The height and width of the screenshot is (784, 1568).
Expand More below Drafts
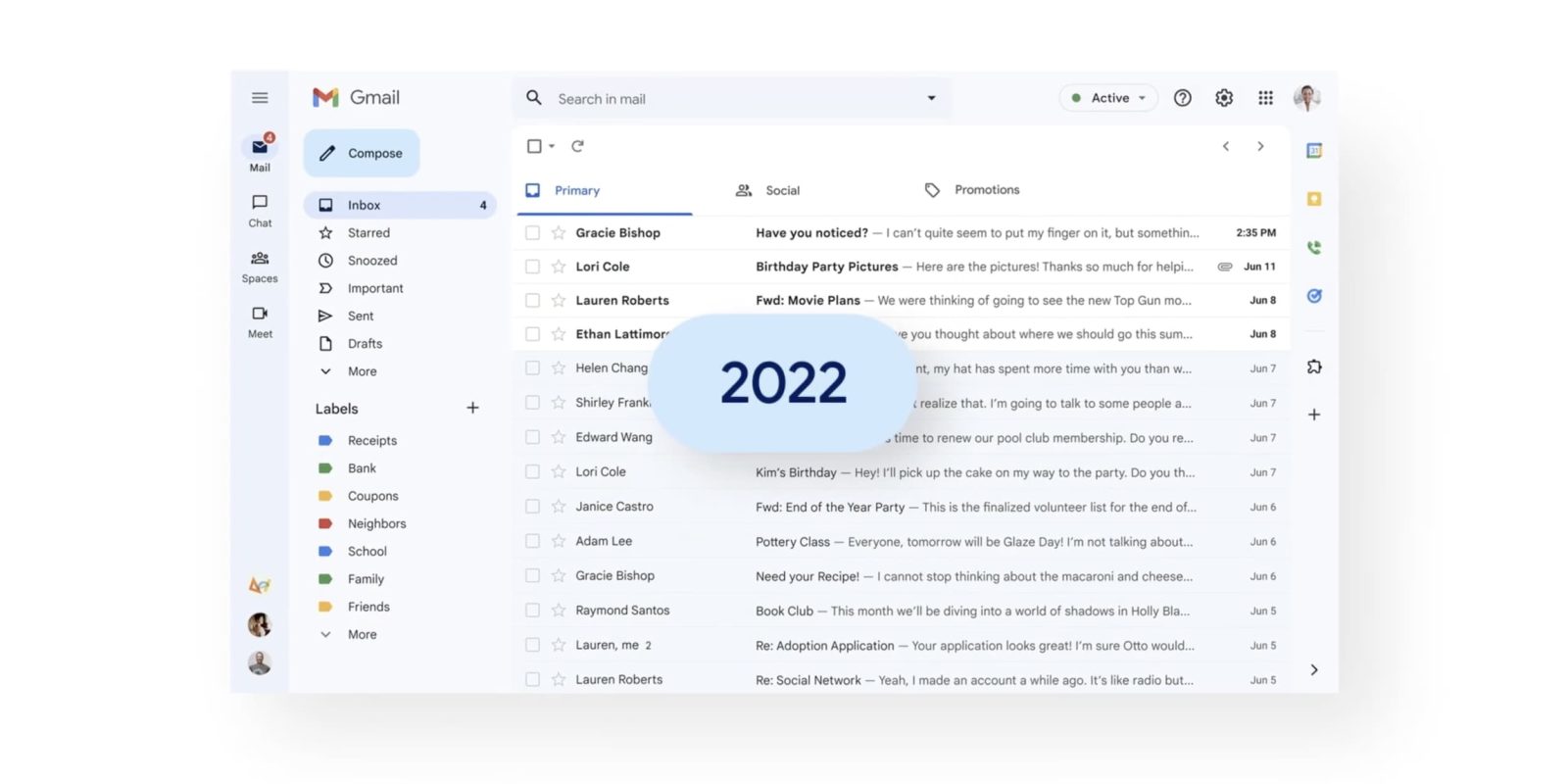coord(362,371)
